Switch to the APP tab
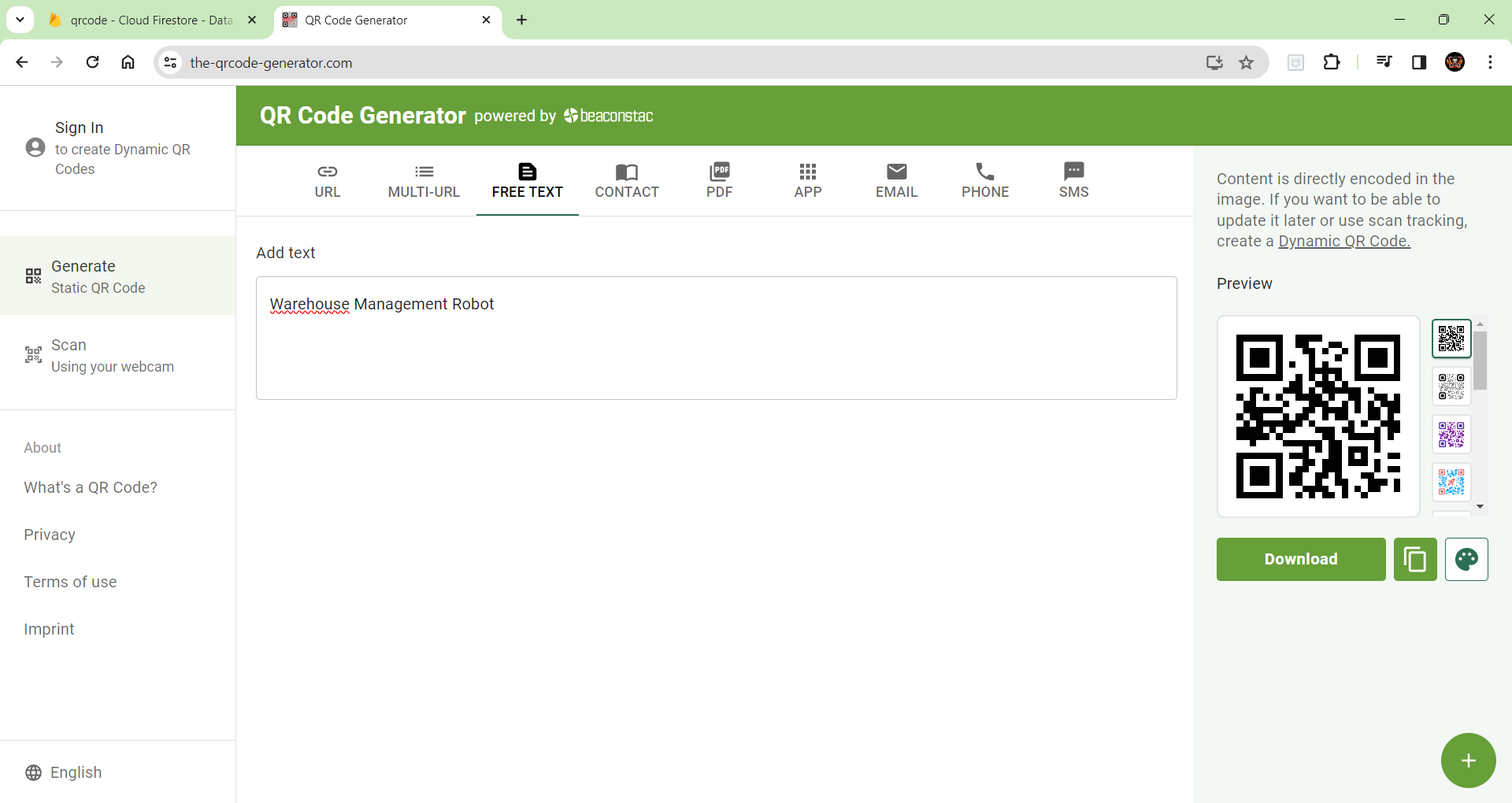 point(808,181)
